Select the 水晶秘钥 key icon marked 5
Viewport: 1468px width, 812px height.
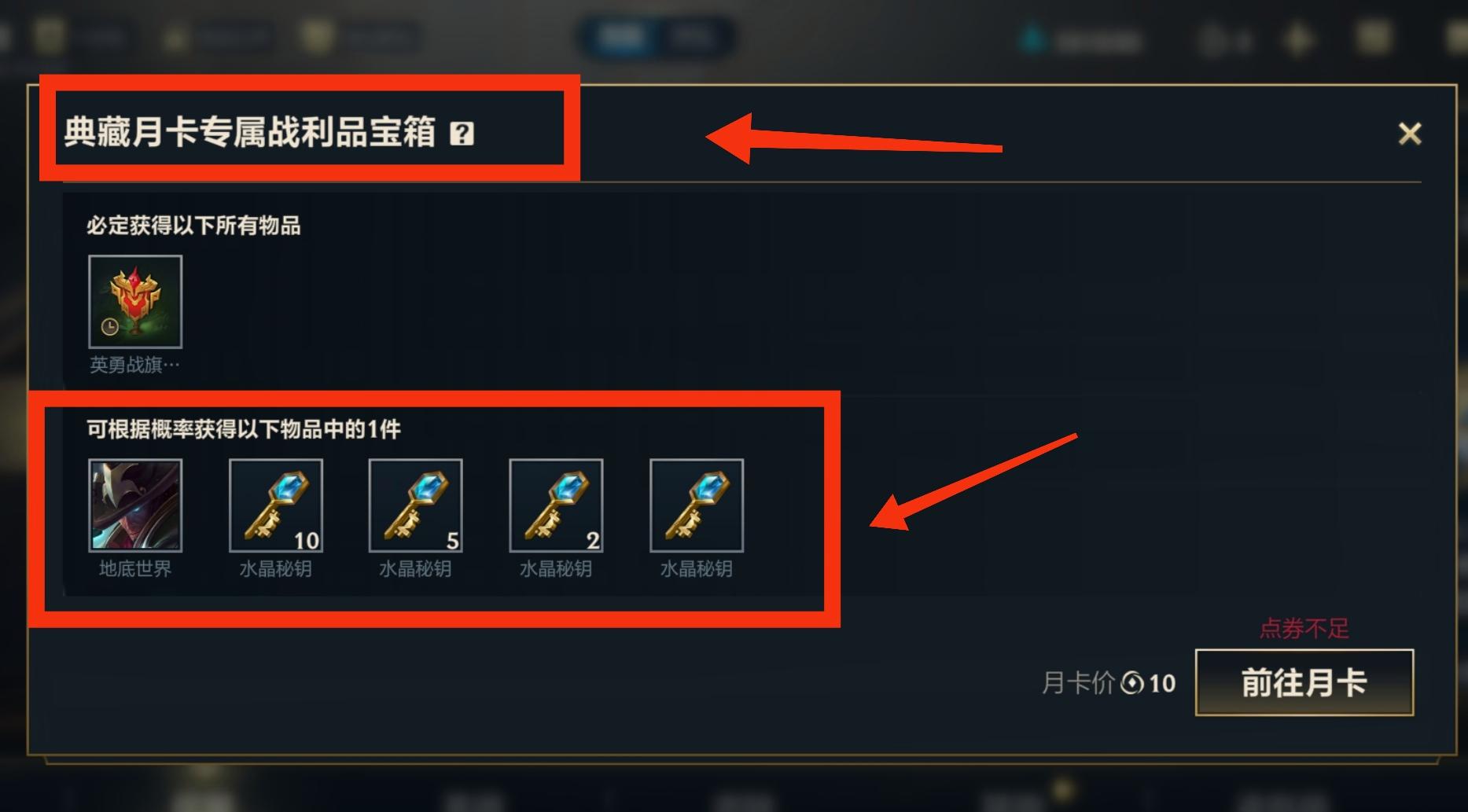[416, 505]
